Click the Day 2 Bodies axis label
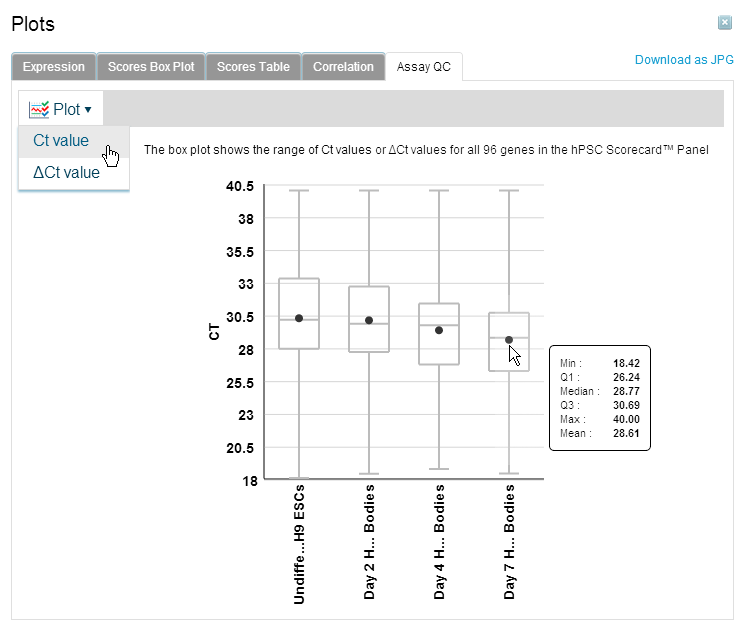The image size is (740, 629). pos(369,543)
